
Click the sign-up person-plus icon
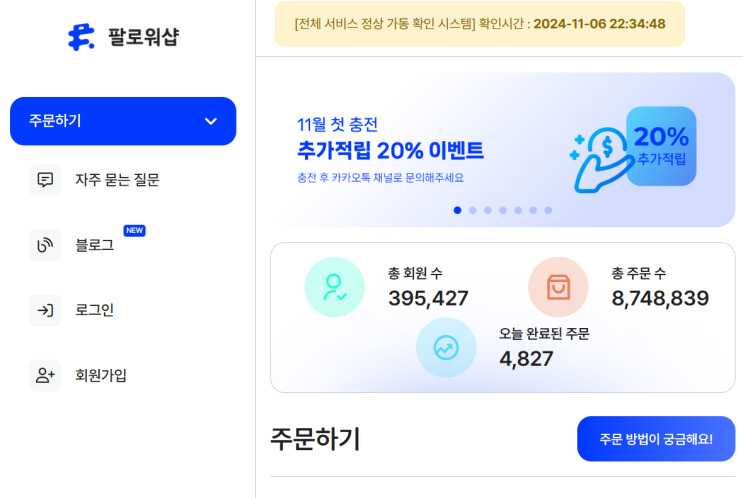point(45,376)
